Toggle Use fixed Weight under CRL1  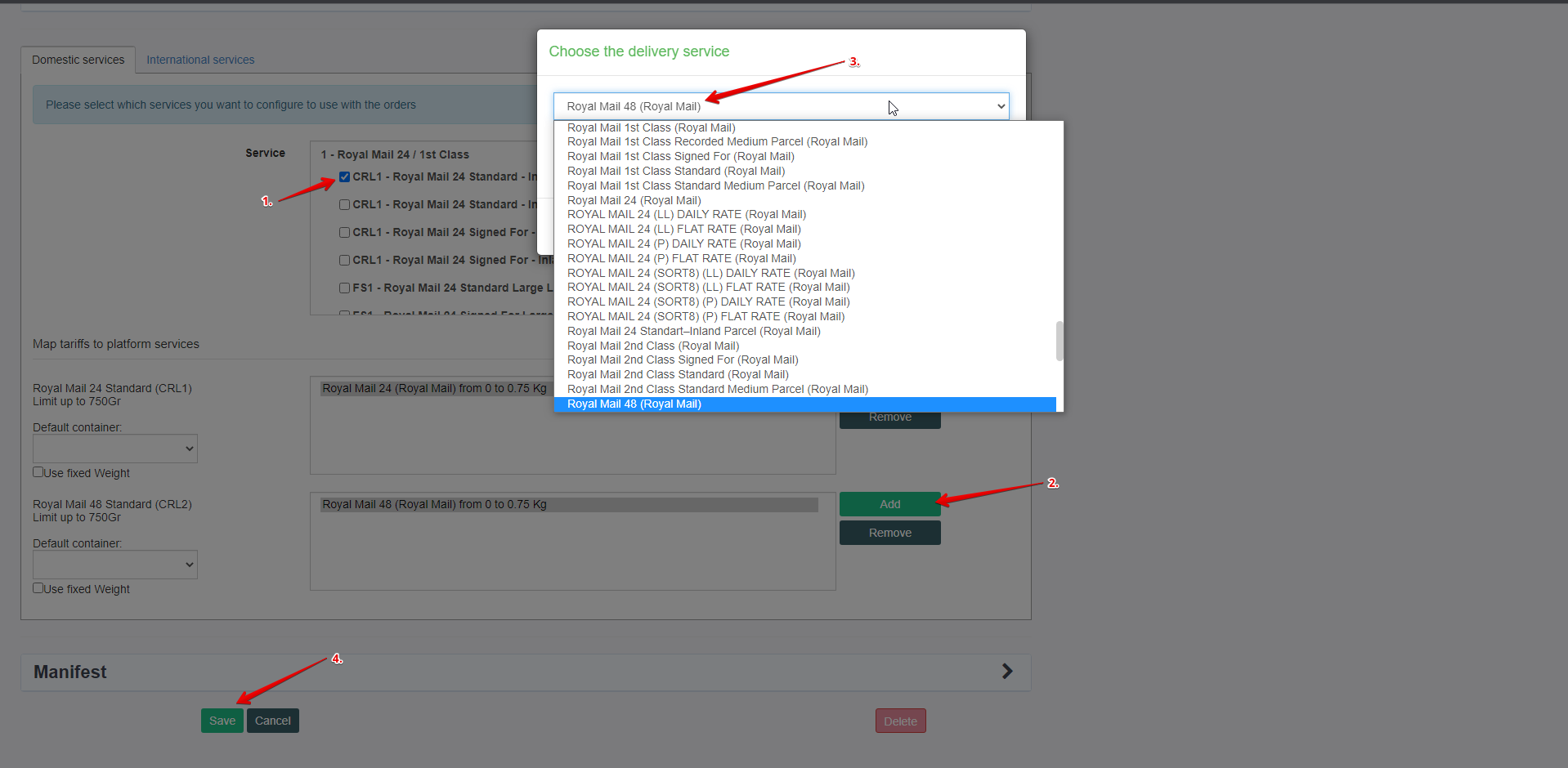(x=38, y=472)
